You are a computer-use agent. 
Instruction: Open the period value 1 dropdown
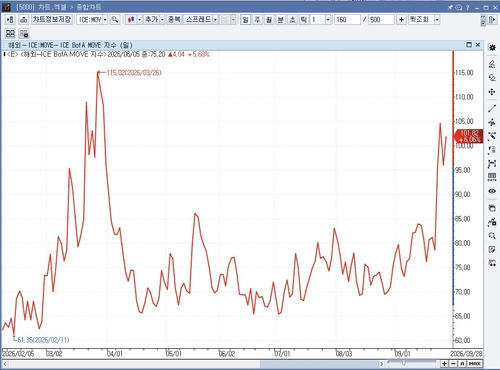(328, 20)
